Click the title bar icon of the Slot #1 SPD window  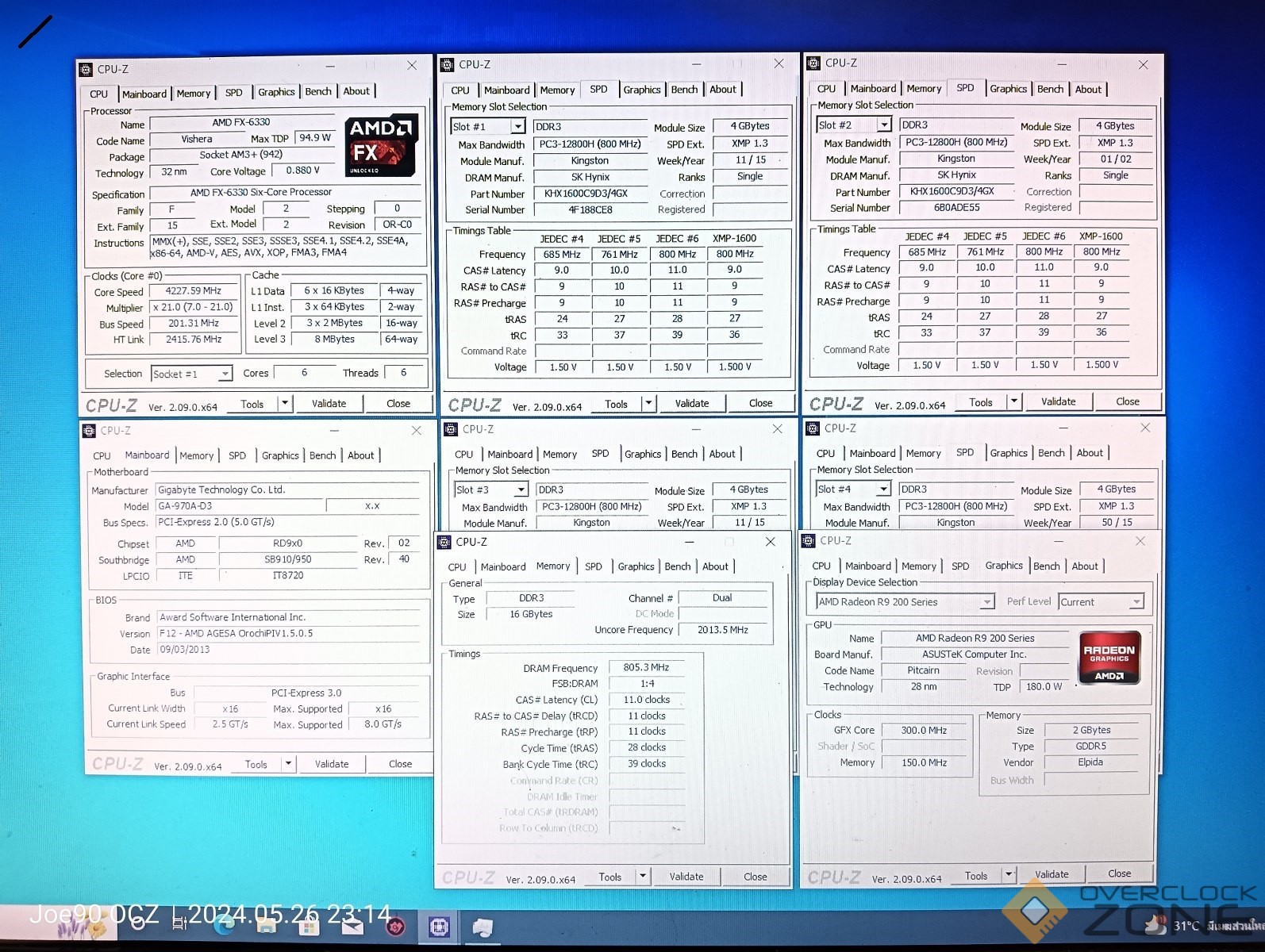point(448,65)
